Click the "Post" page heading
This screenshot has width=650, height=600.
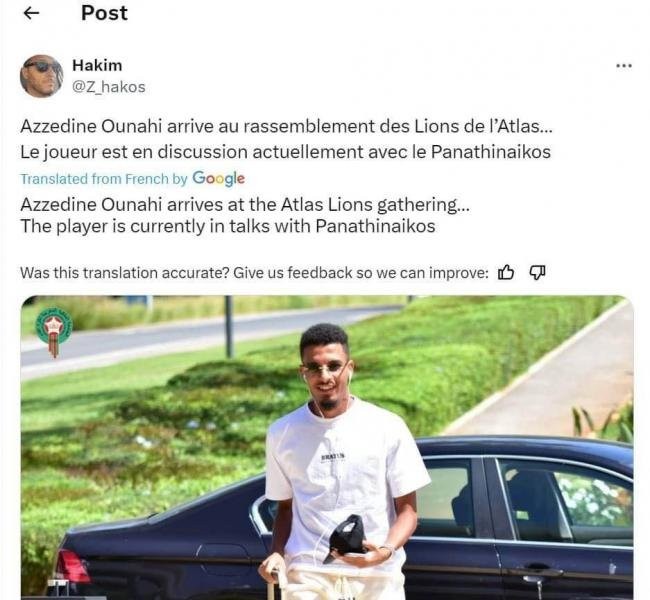point(104,13)
